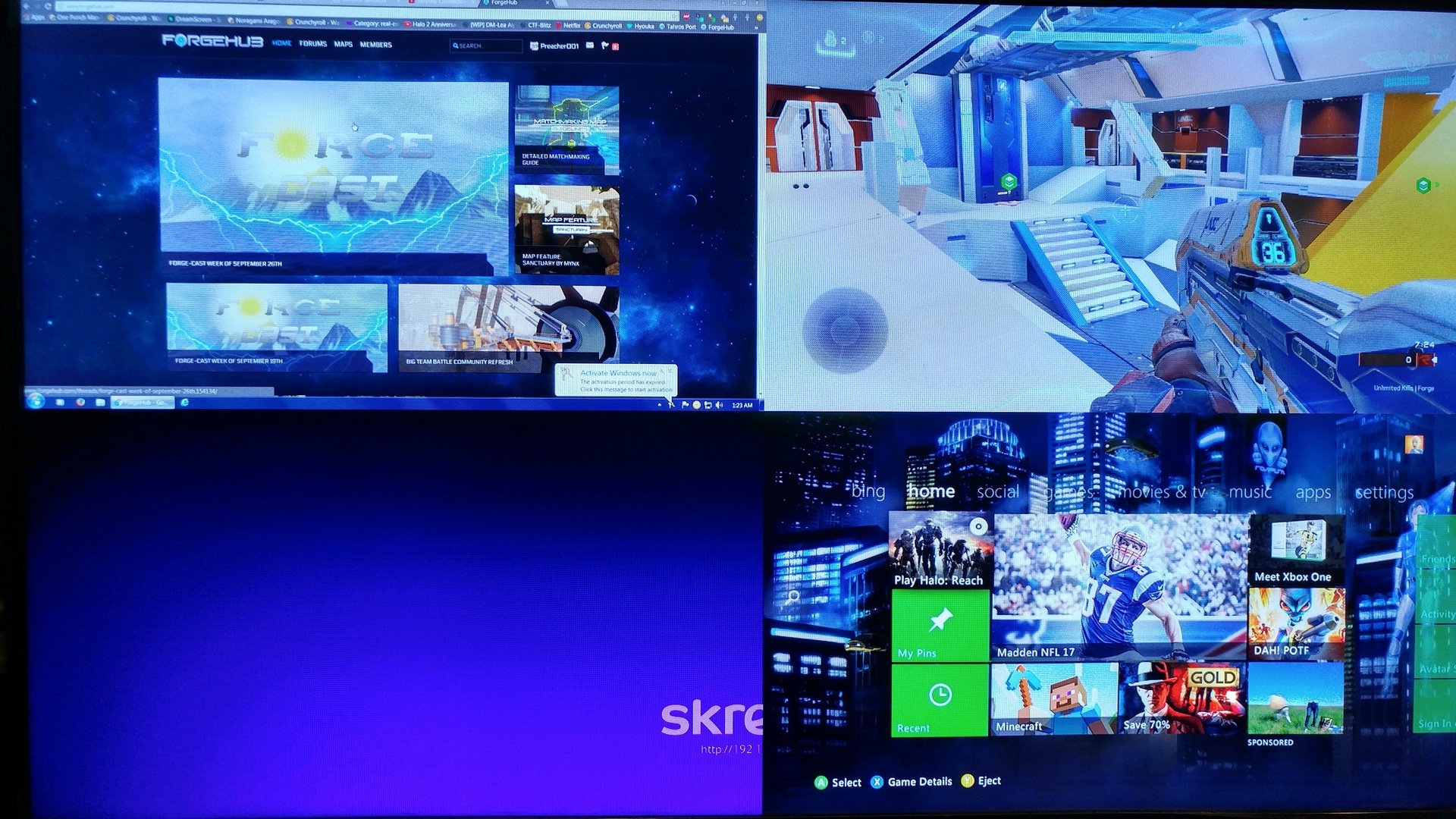Screen dimensions: 1456x819
Task: Click the volume speaker tray icon
Action: (719, 405)
